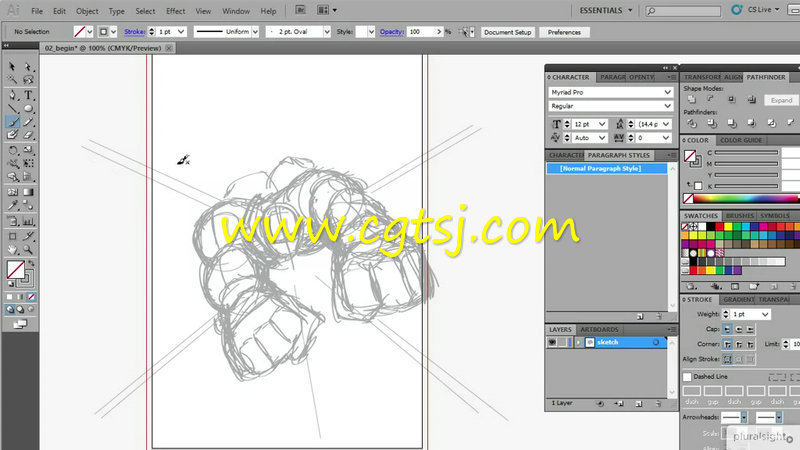Open the Object menu
The height and width of the screenshot is (450, 800).
[87, 11]
